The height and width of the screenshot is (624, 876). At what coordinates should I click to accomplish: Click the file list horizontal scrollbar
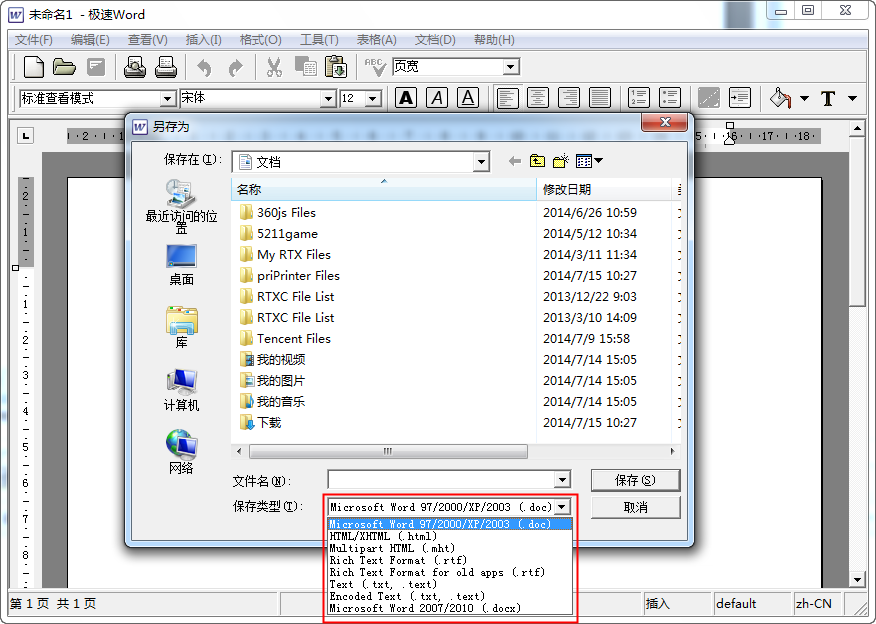[x=388, y=451]
